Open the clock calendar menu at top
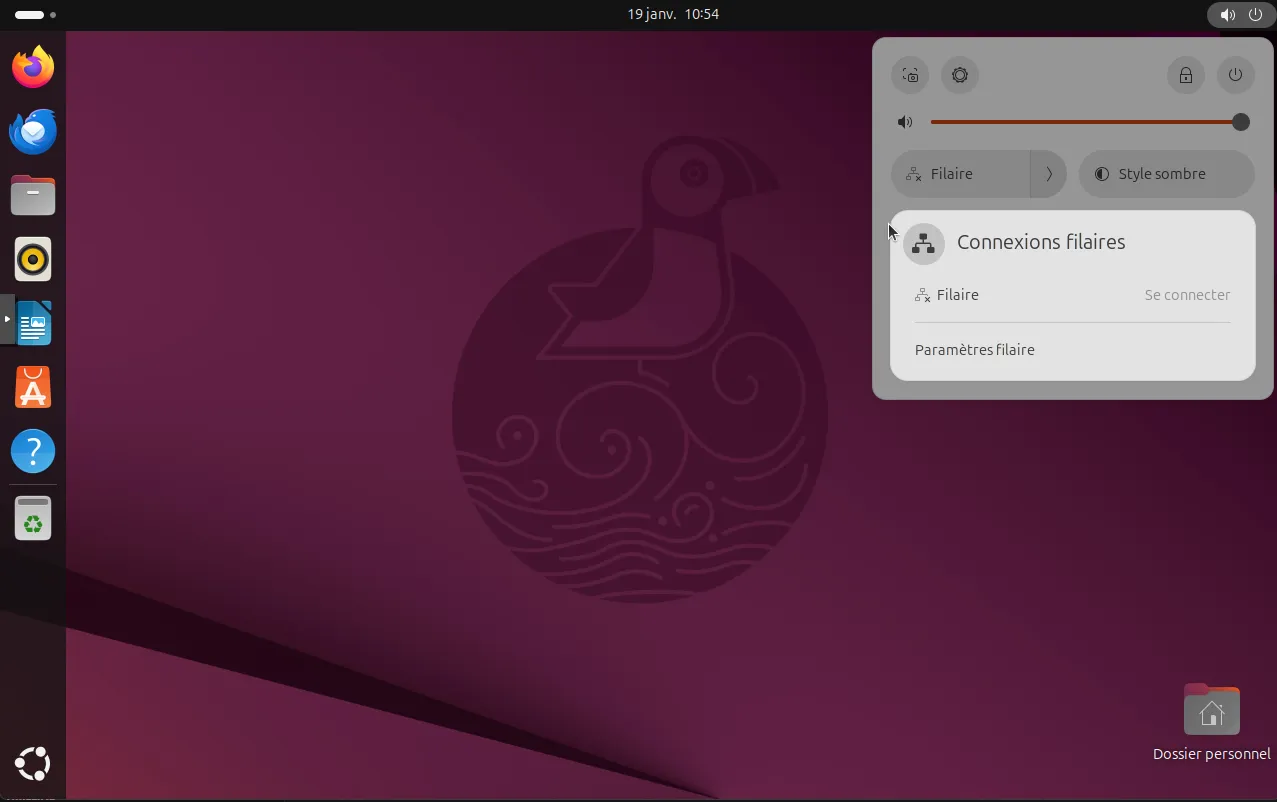The image size is (1277, 802). [x=672, y=14]
